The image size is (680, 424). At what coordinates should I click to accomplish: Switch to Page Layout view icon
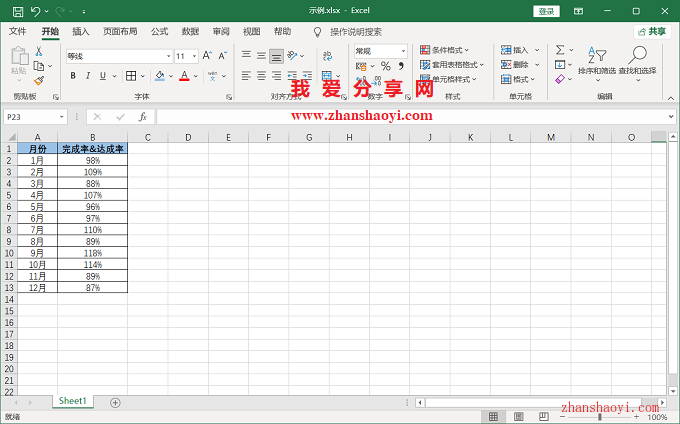click(x=518, y=417)
